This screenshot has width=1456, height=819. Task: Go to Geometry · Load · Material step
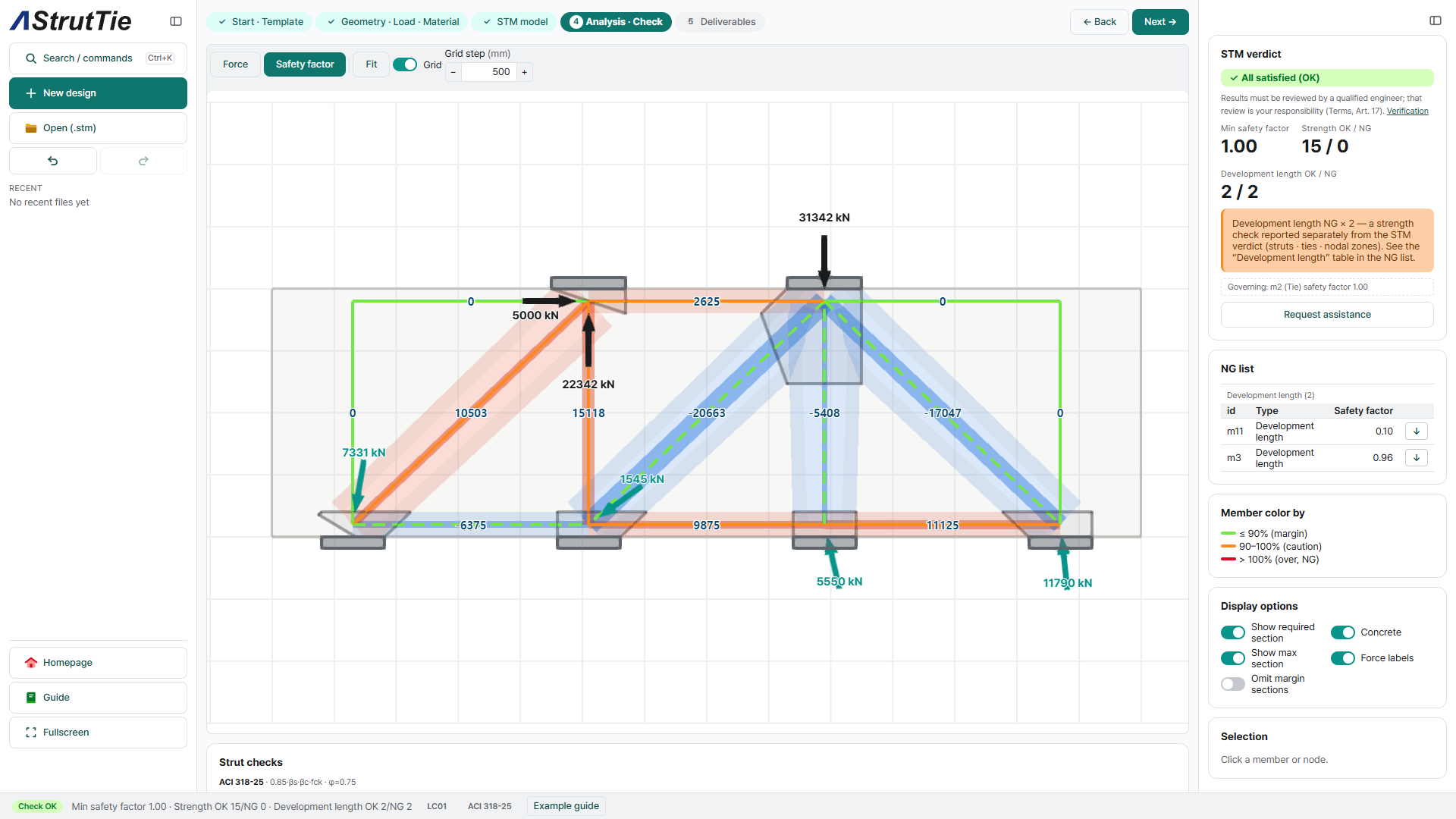pyautogui.click(x=392, y=22)
